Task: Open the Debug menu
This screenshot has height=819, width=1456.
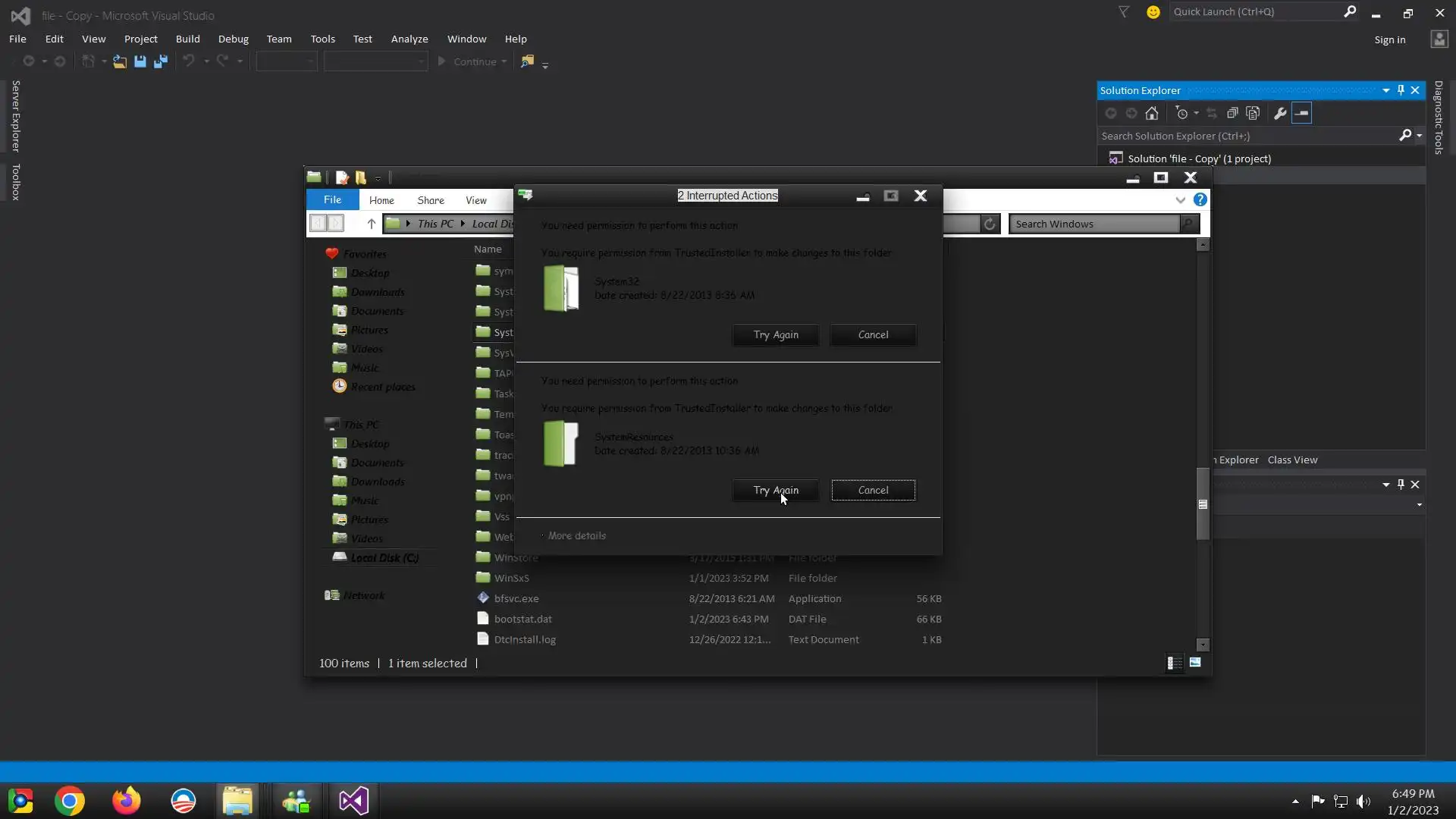Action: [x=233, y=39]
